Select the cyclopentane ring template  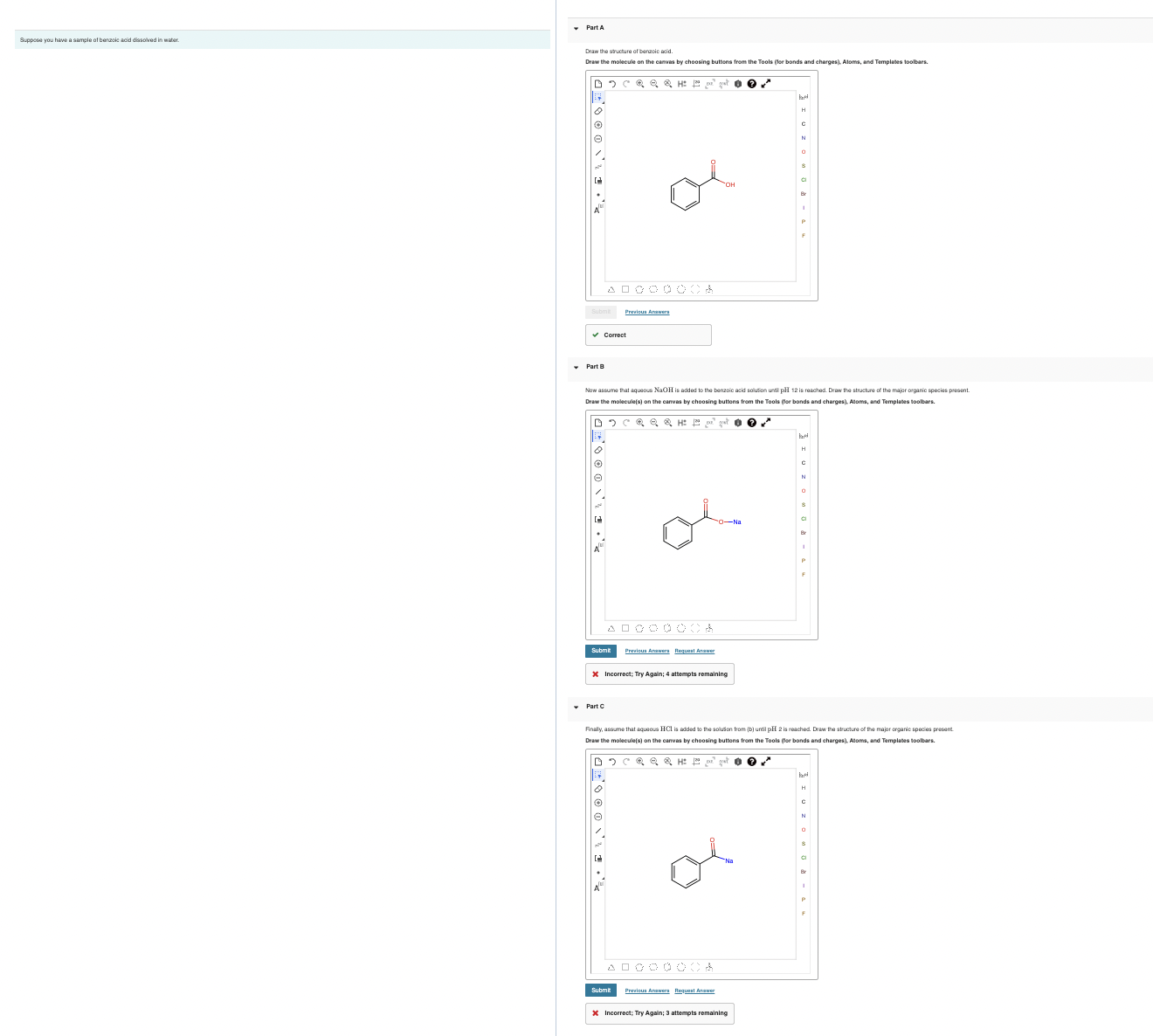639,289
